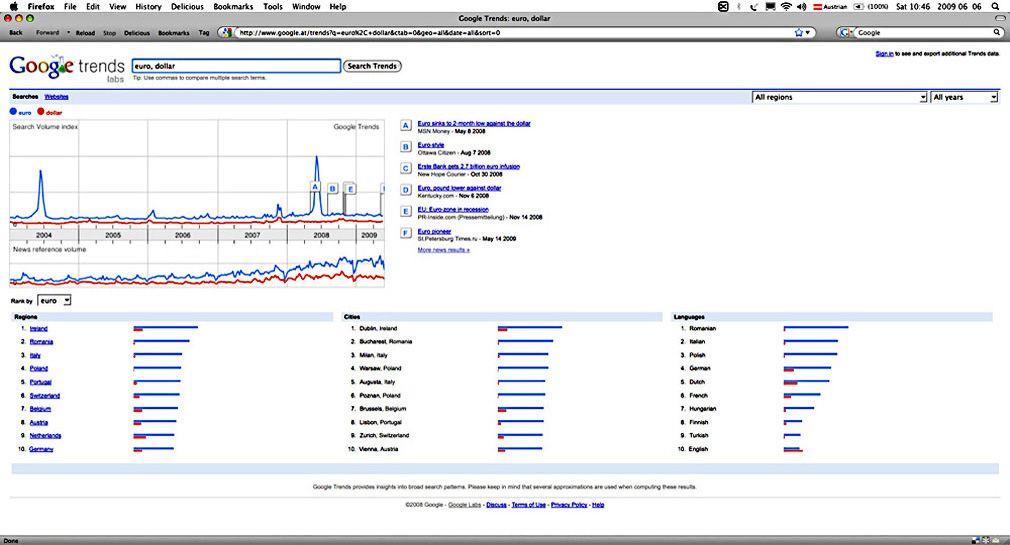
Task: Select the Searches tab
Action: tap(25, 97)
